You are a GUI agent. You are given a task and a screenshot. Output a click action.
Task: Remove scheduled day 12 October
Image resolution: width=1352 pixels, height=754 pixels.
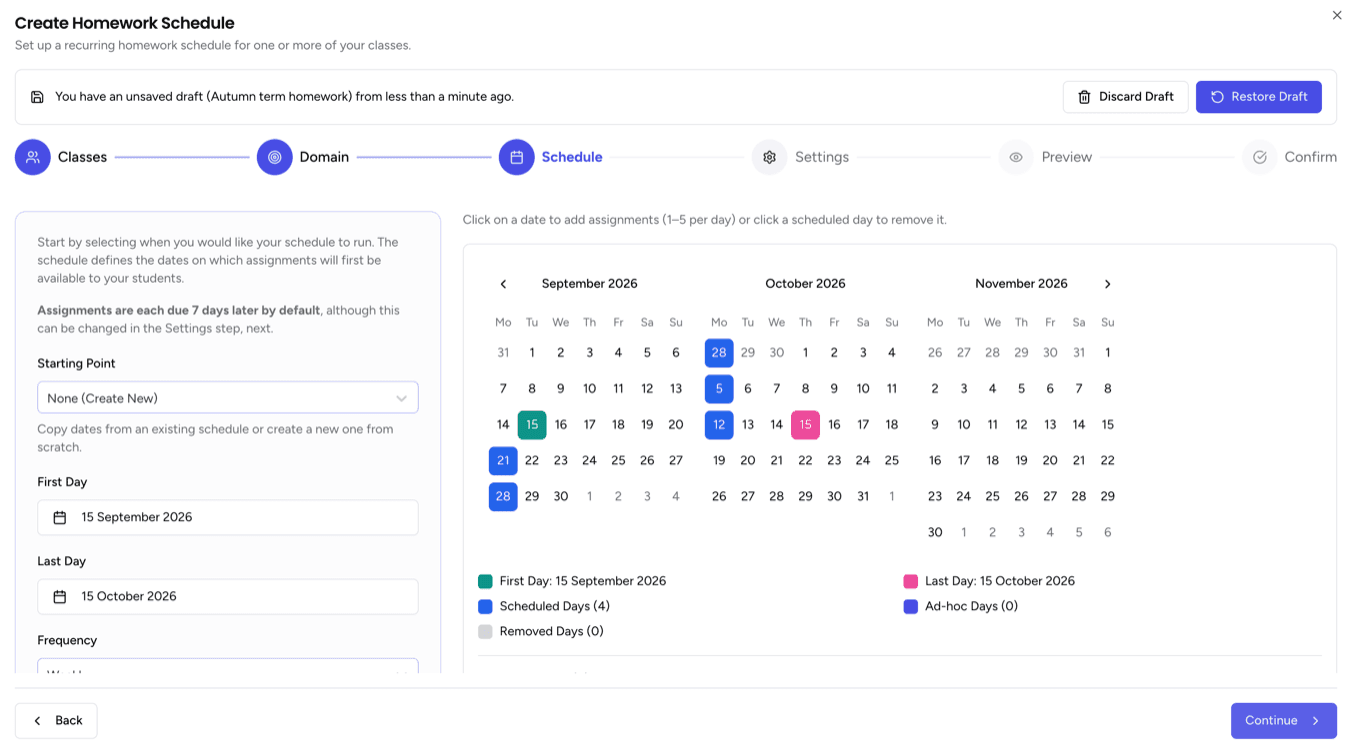[x=719, y=425]
